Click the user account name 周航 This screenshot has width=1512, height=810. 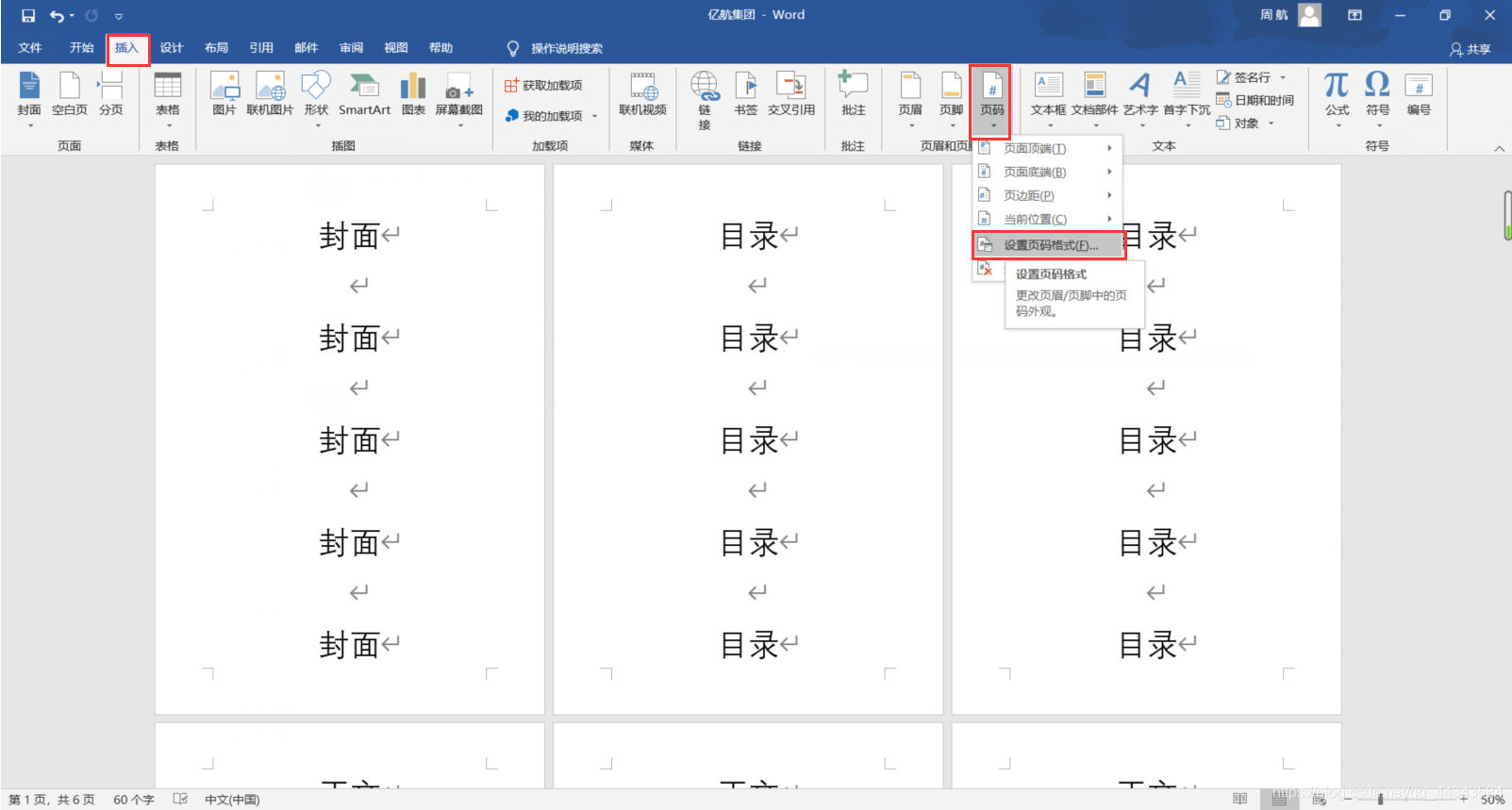(1273, 15)
